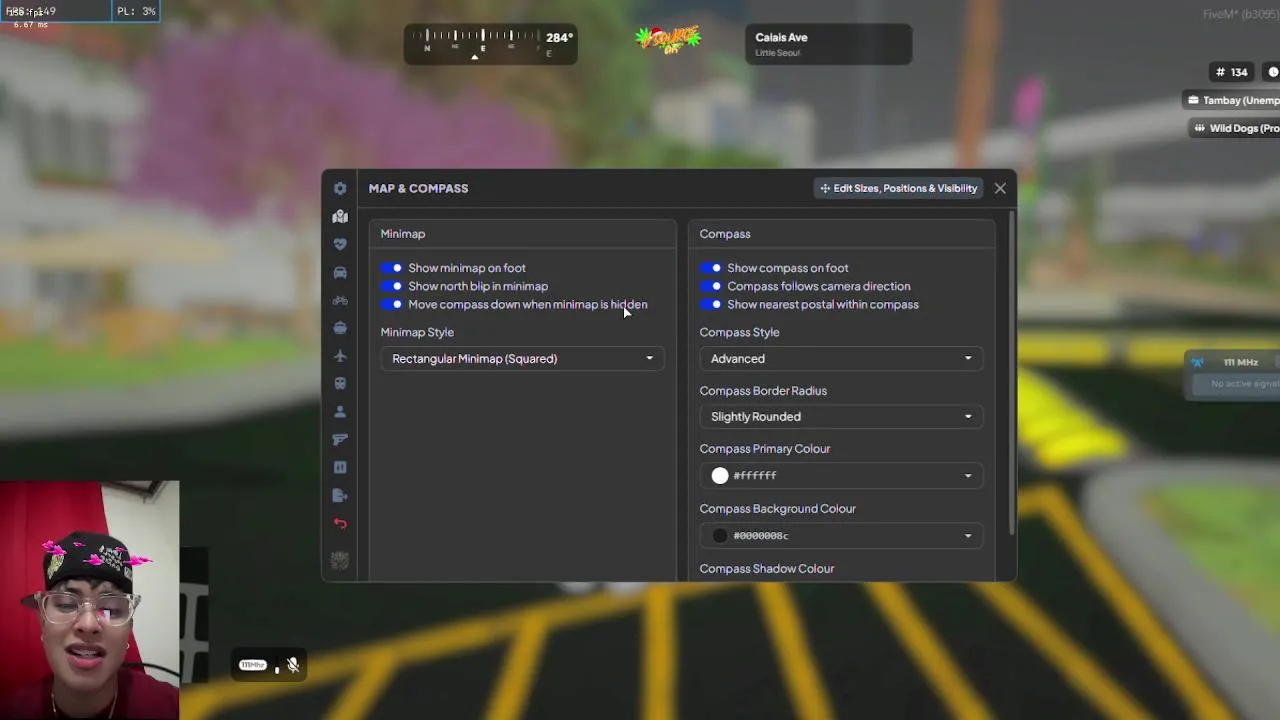Image resolution: width=1280 pixels, height=720 pixels.
Task: Open the car vehicle settings icon
Action: (340, 272)
